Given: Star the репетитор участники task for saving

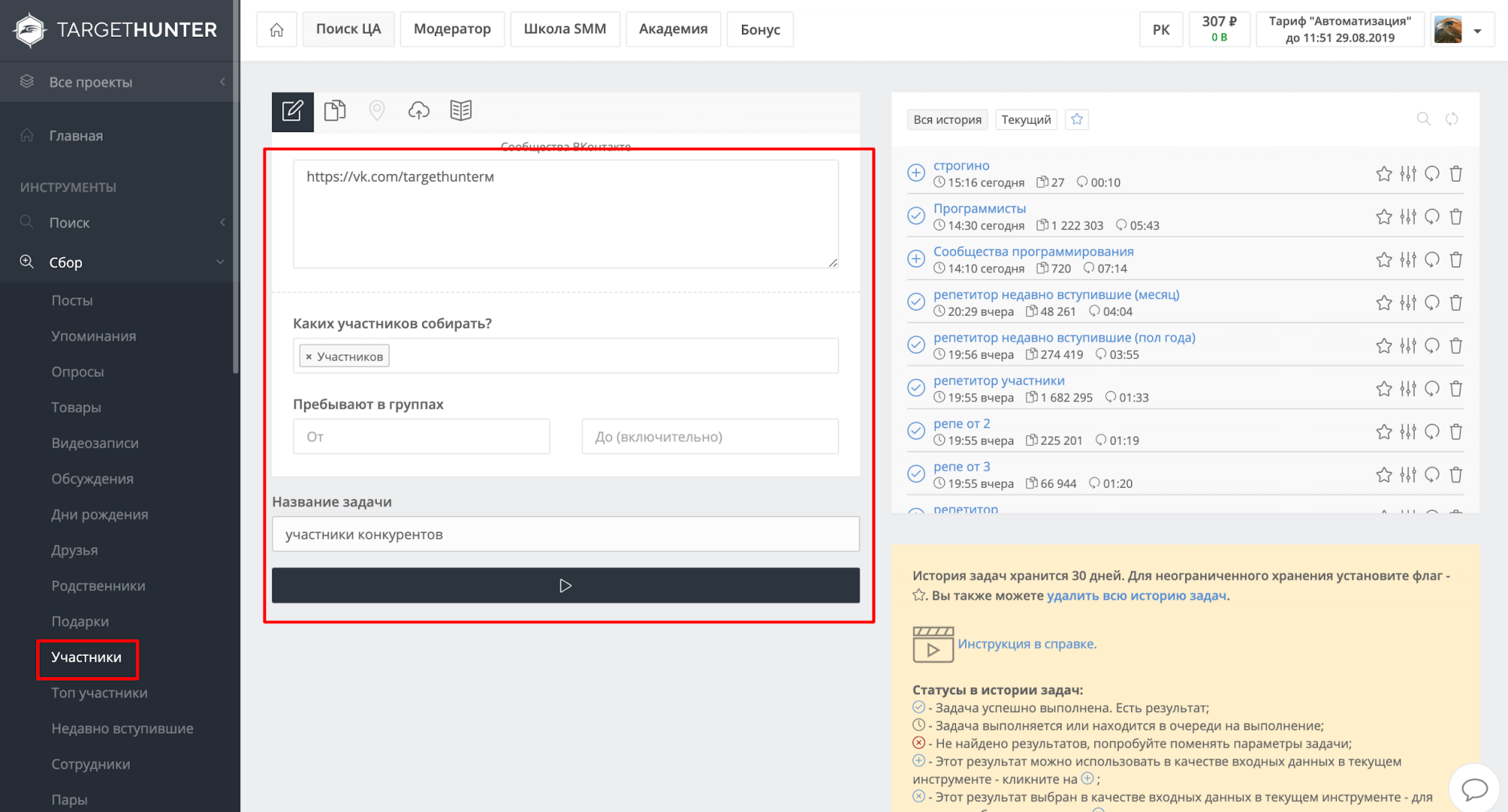Looking at the screenshot, I should coord(1384,389).
